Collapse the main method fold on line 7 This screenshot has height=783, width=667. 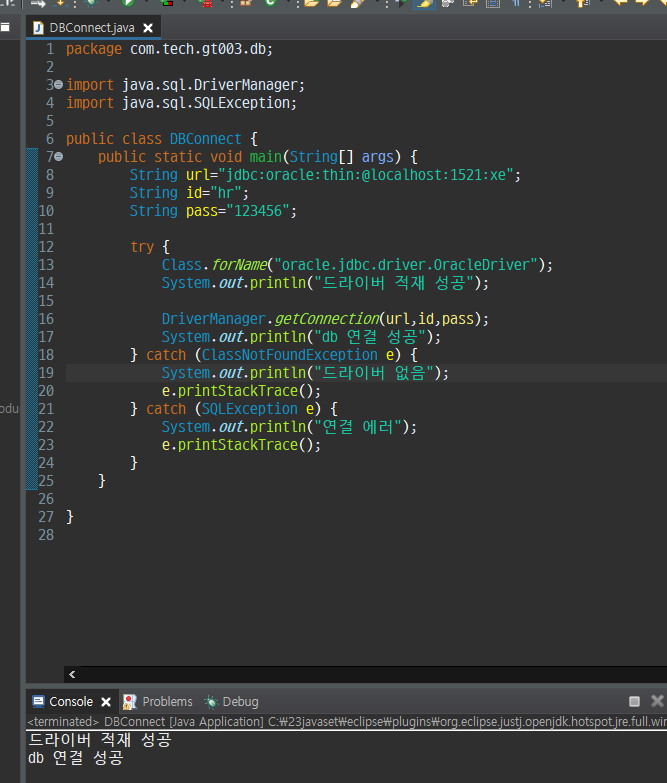tap(58, 157)
